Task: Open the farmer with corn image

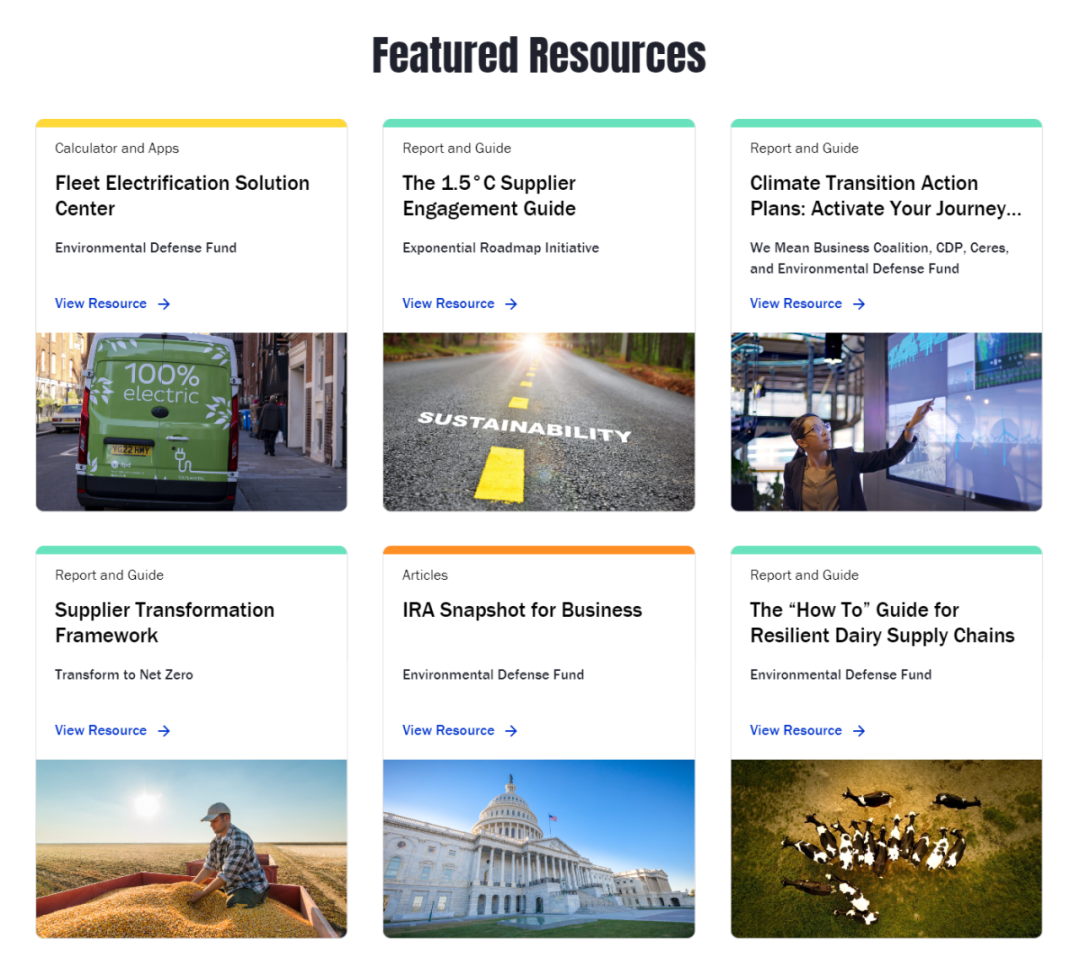Action: [191, 848]
